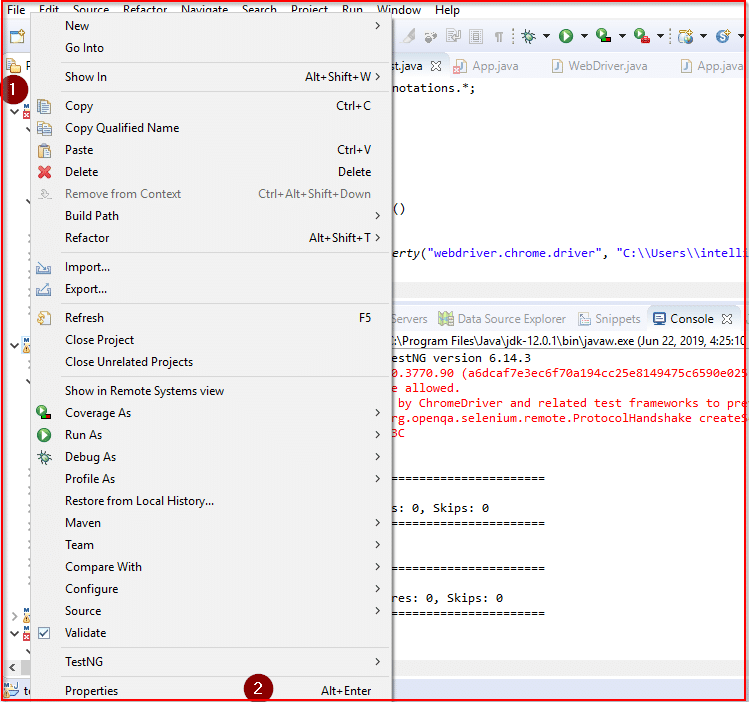Screen dimensions: 749x702
Task: Expand the Coverage As submenu
Action: click(211, 413)
